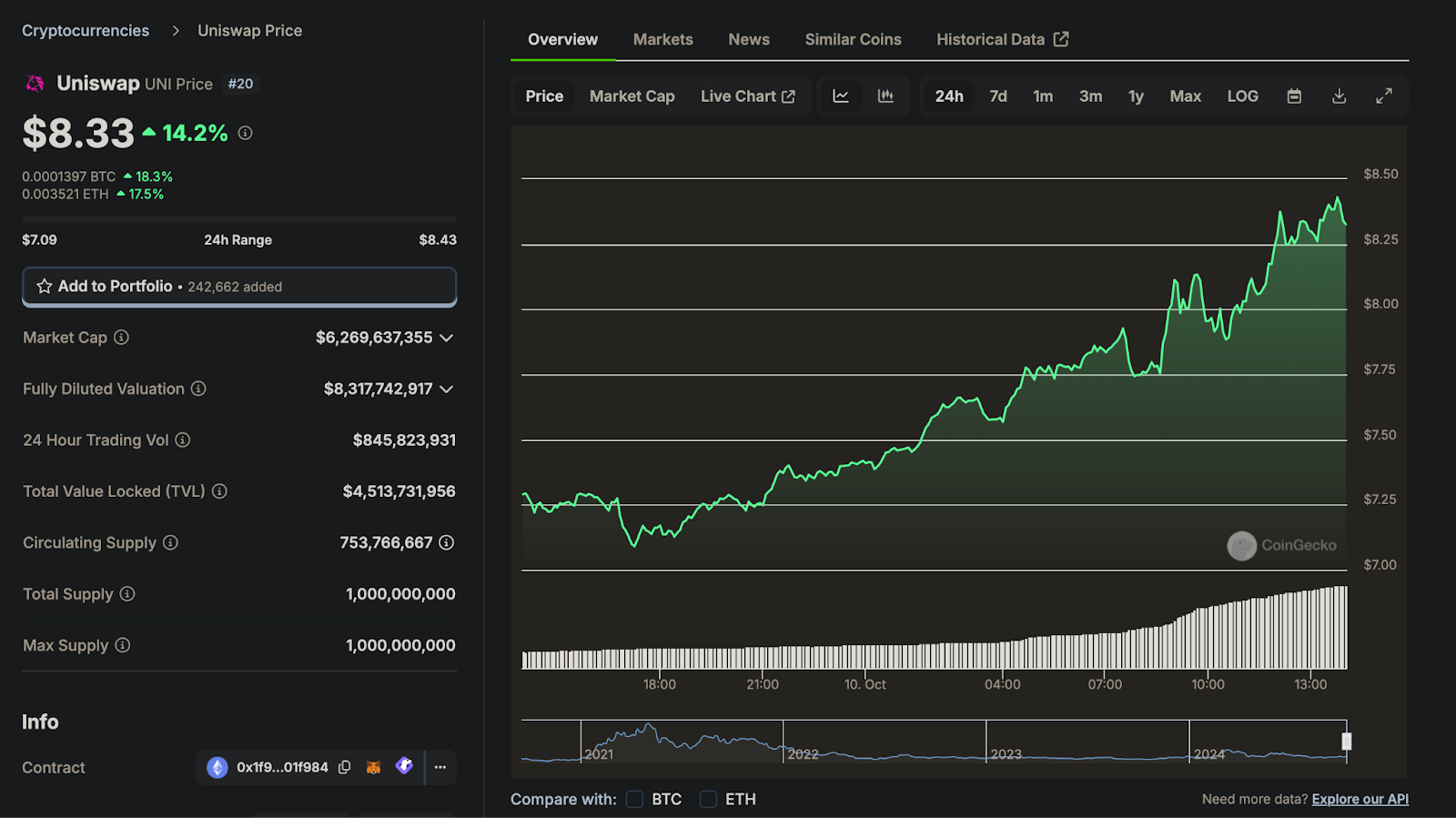
Task: Enable BTC comparison checkbox
Action: 634,799
